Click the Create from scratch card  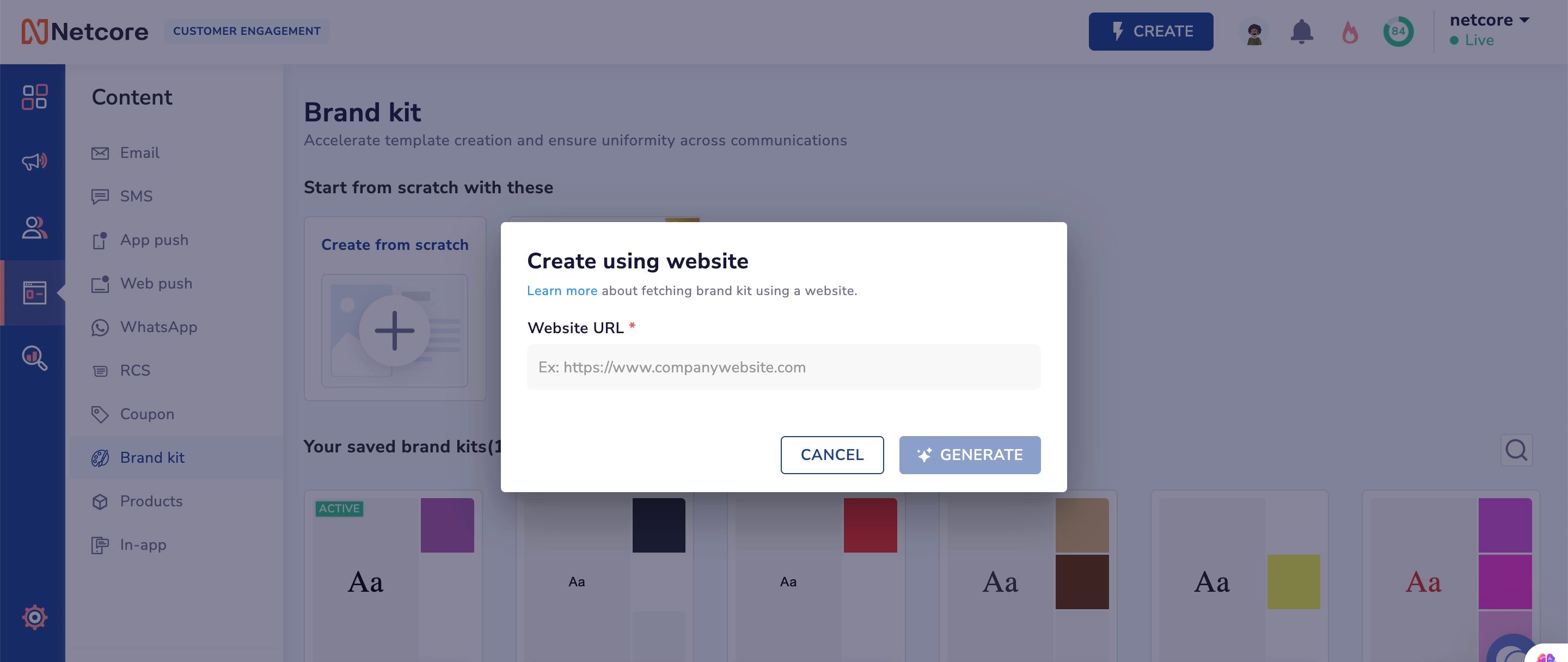pyautogui.click(x=394, y=309)
